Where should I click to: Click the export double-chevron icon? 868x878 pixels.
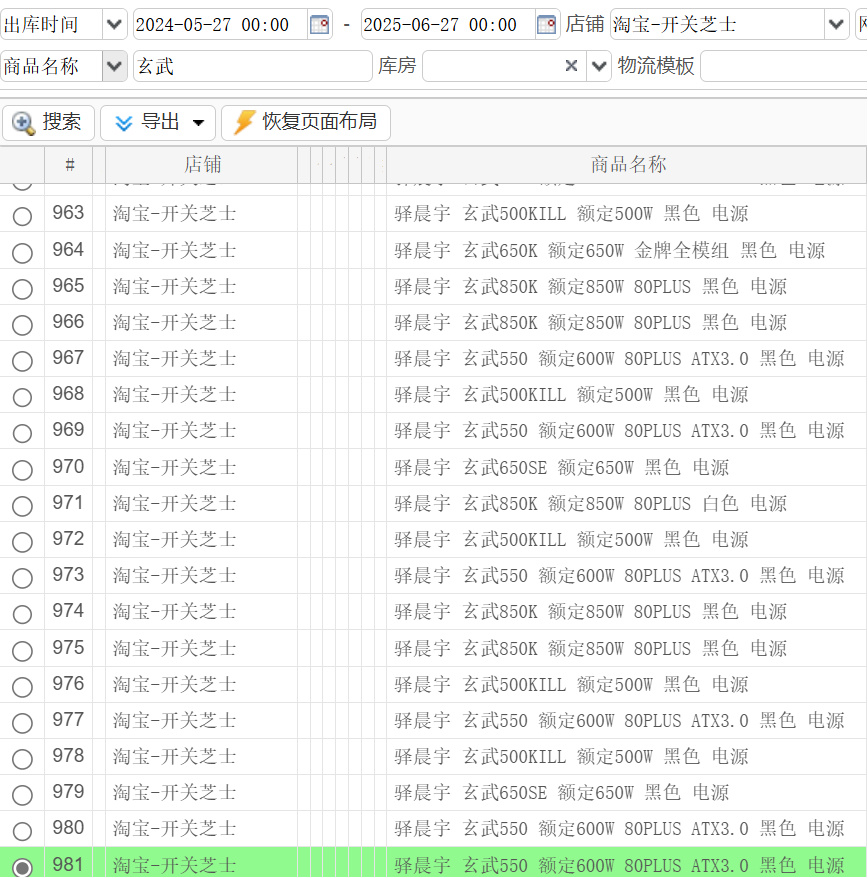pos(123,123)
